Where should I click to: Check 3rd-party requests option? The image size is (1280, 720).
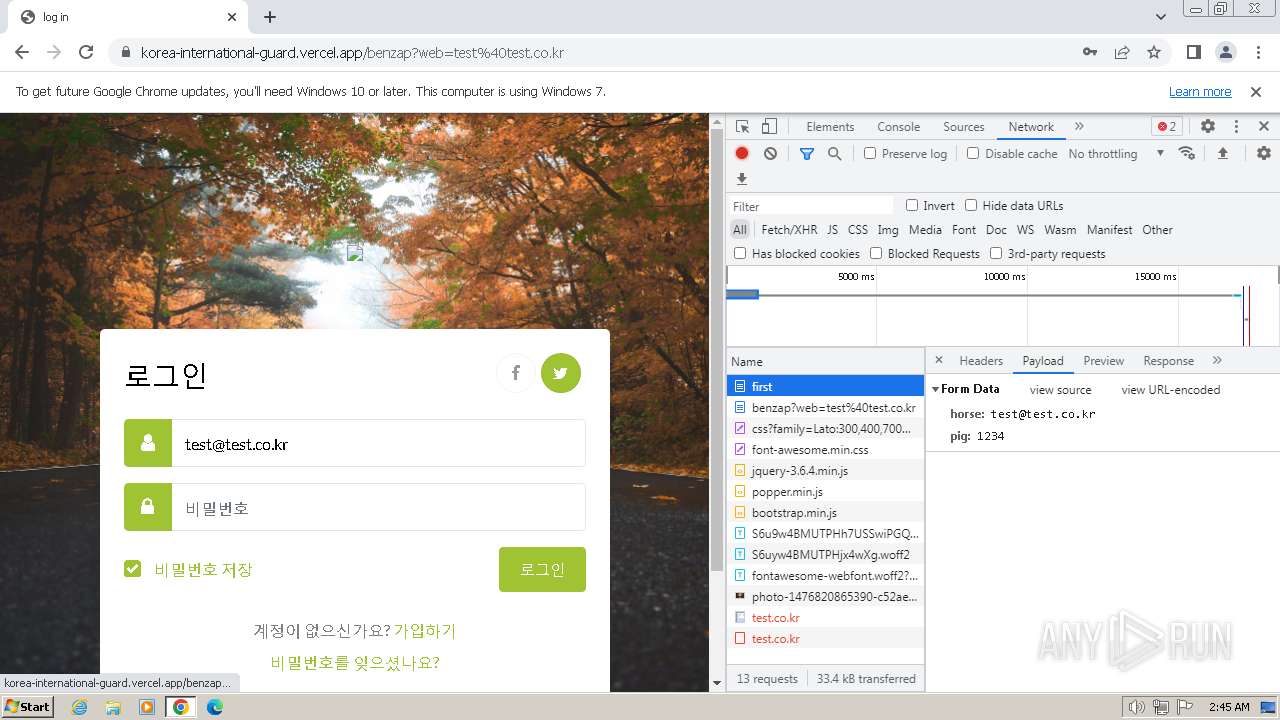pyautogui.click(x=996, y=253)
